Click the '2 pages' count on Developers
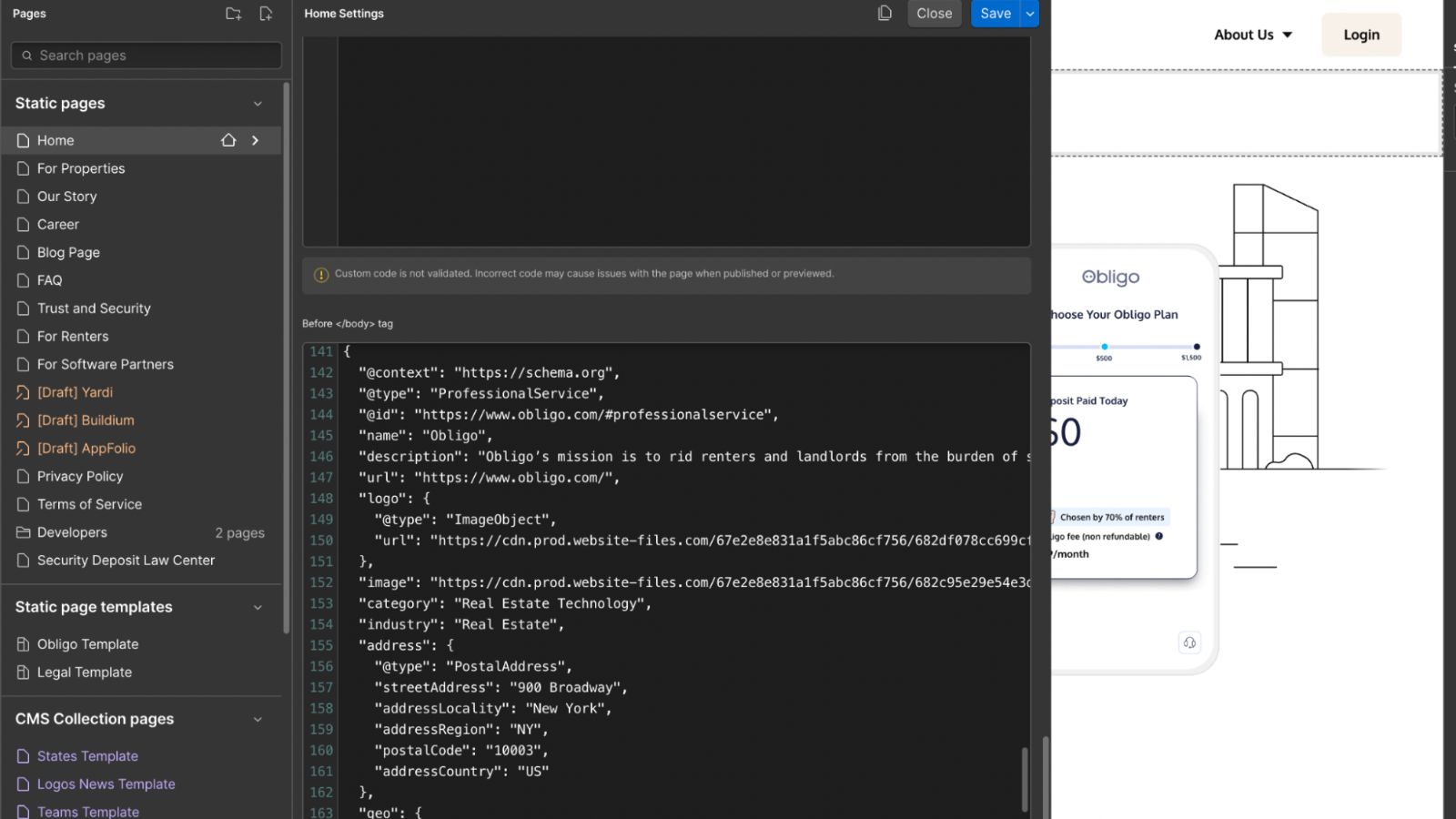The width and height of the screenshot is (1456, 819). pos(240,532)
